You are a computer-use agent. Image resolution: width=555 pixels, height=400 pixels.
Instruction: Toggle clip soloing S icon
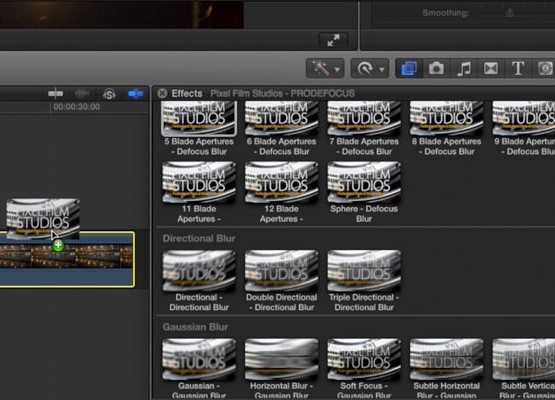[x=109, y=94]
